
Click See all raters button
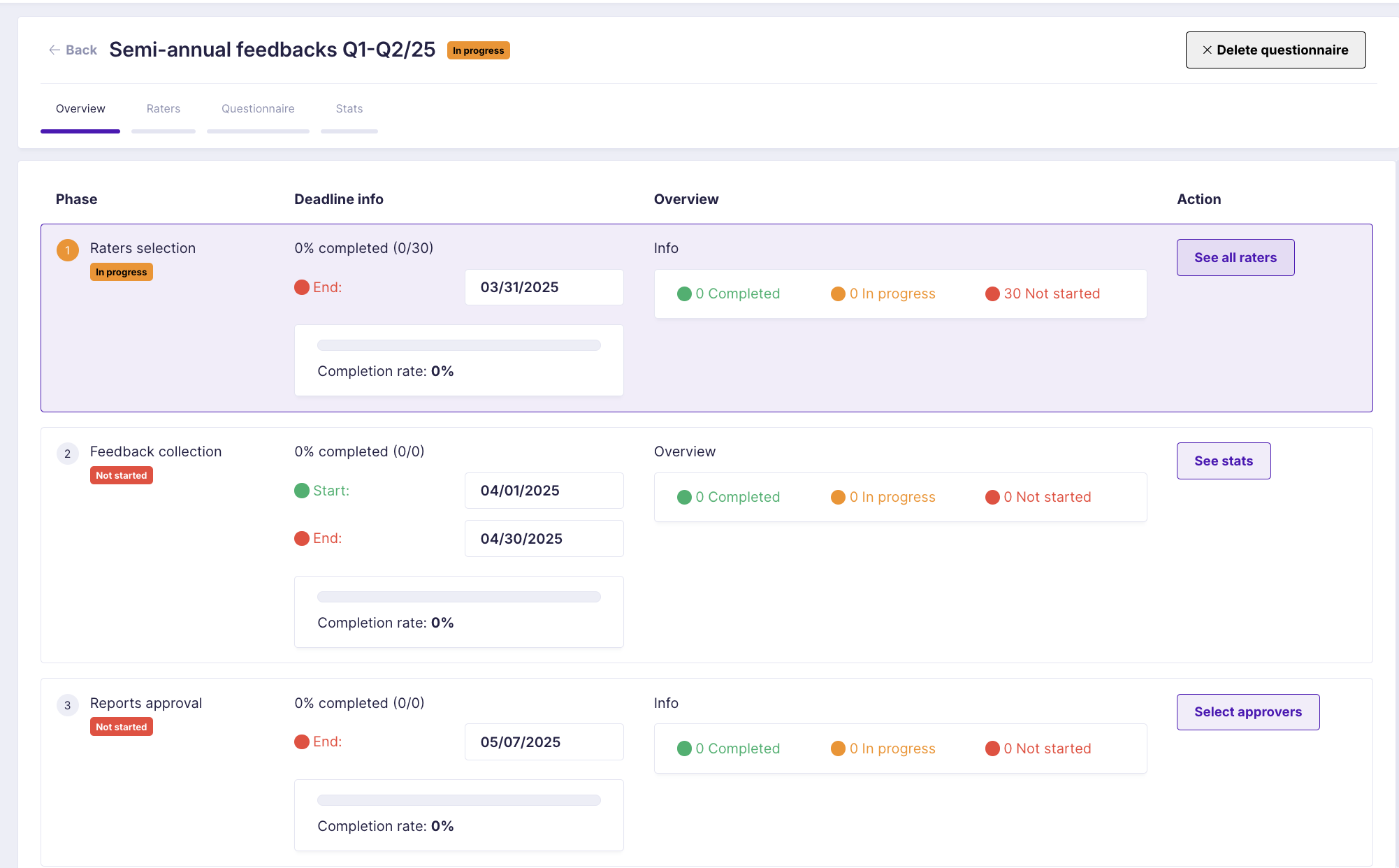click(x=1235, y=257)
